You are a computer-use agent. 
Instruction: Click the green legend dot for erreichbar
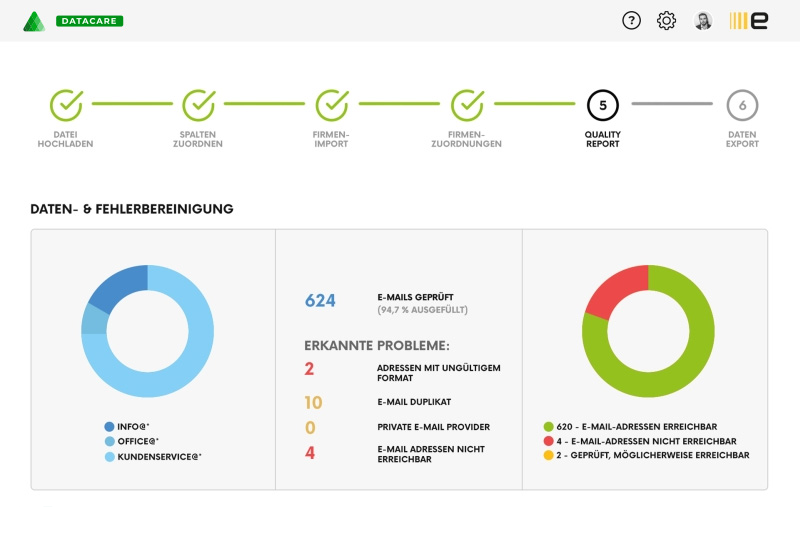pyautogui.click(x=548, y=426)
